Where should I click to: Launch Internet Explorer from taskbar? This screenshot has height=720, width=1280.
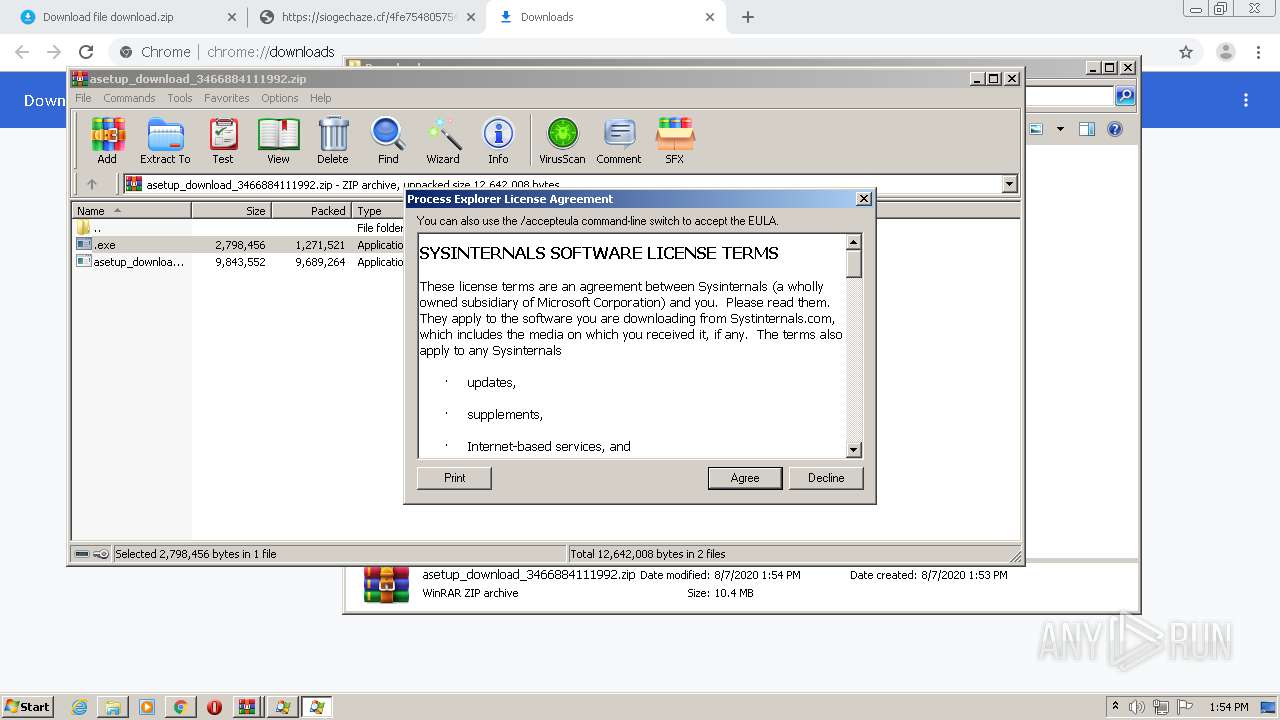80,707
